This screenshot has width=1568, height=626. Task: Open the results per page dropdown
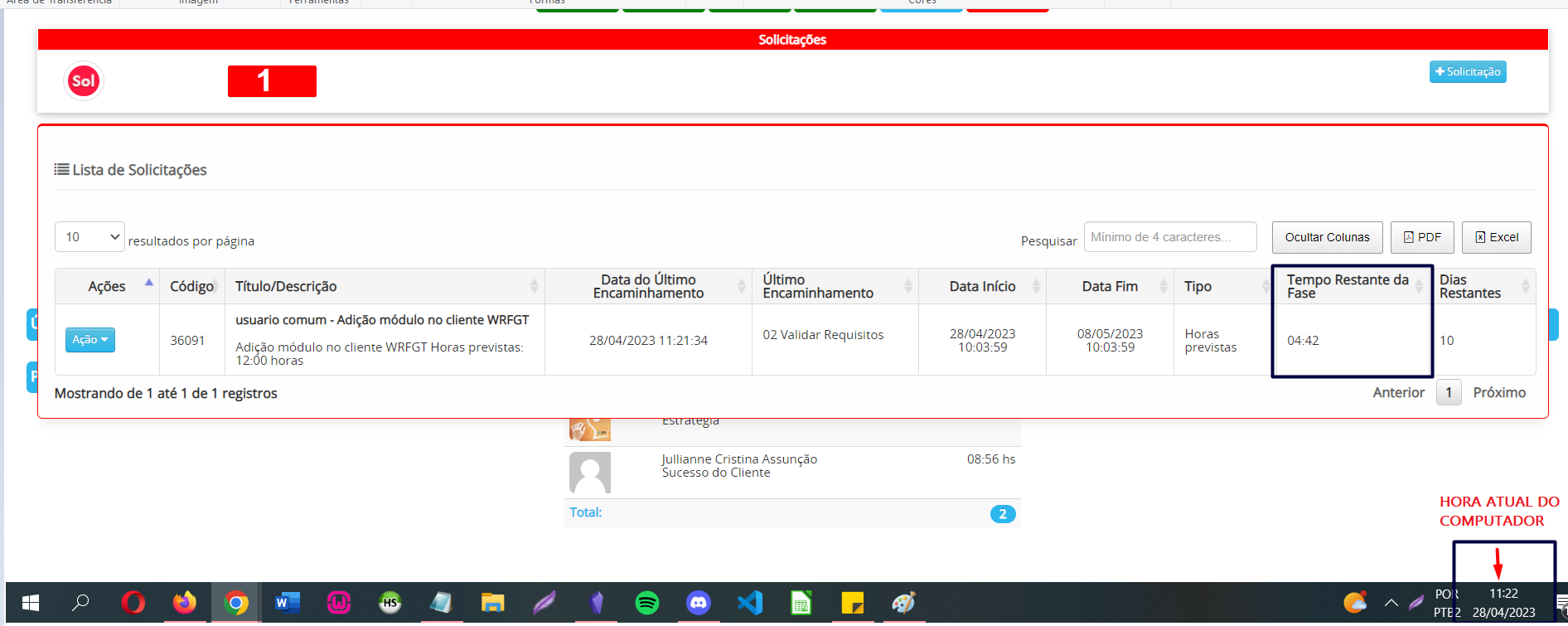(90, 237)
